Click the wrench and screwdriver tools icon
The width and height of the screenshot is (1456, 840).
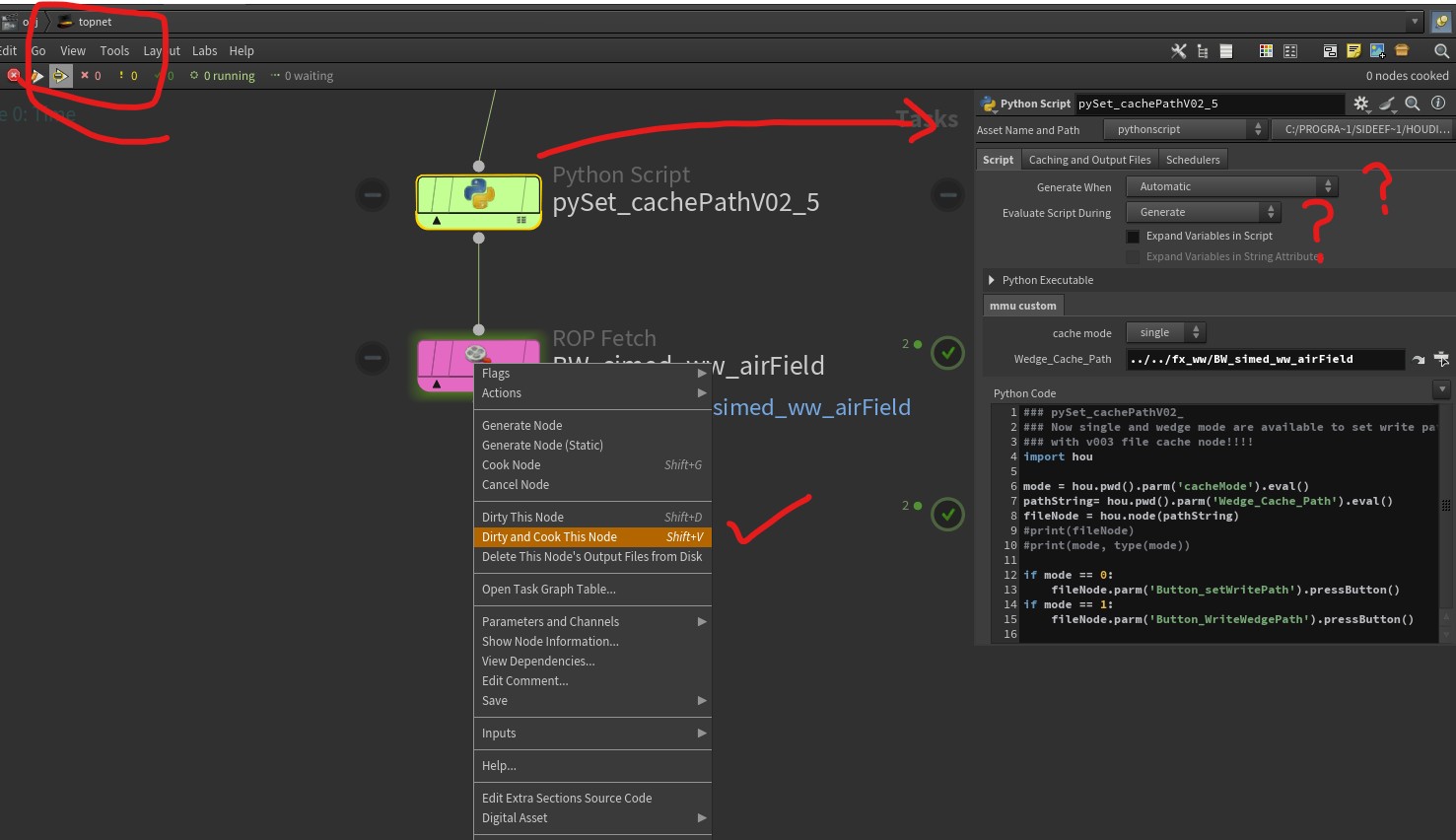pyautogui.click(x=1178, y=51)
